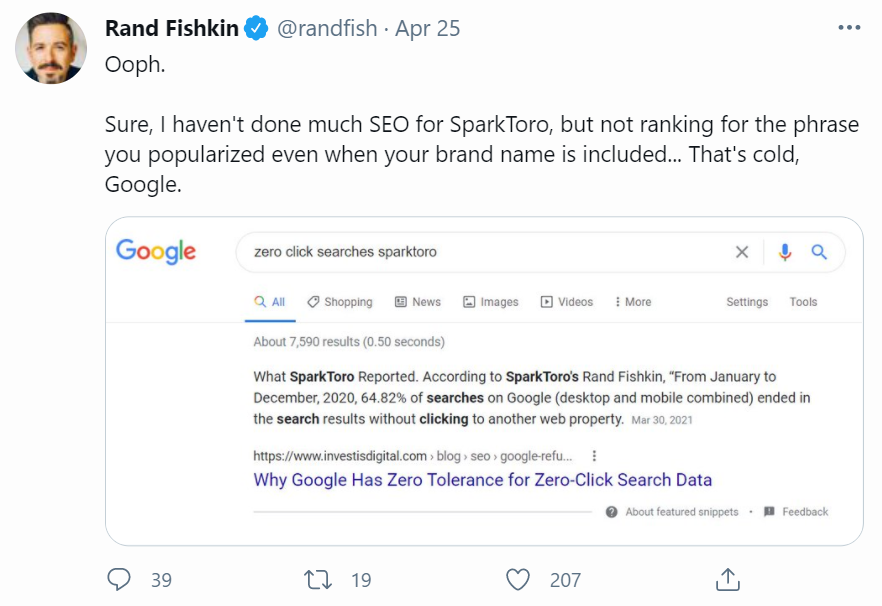
Task: Like the tweet with heart icon
Action: tap(517, 579)
